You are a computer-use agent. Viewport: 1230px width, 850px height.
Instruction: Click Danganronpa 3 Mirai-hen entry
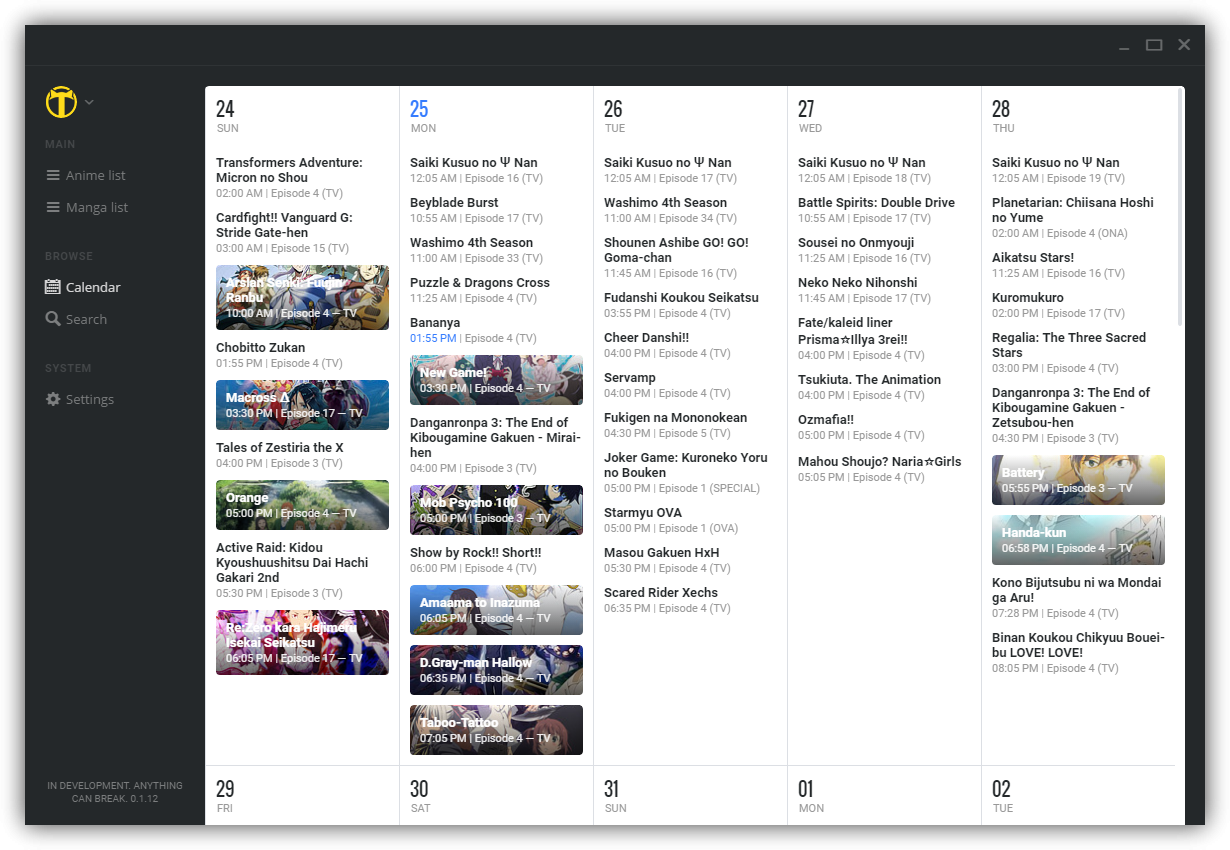pos(496,445)
